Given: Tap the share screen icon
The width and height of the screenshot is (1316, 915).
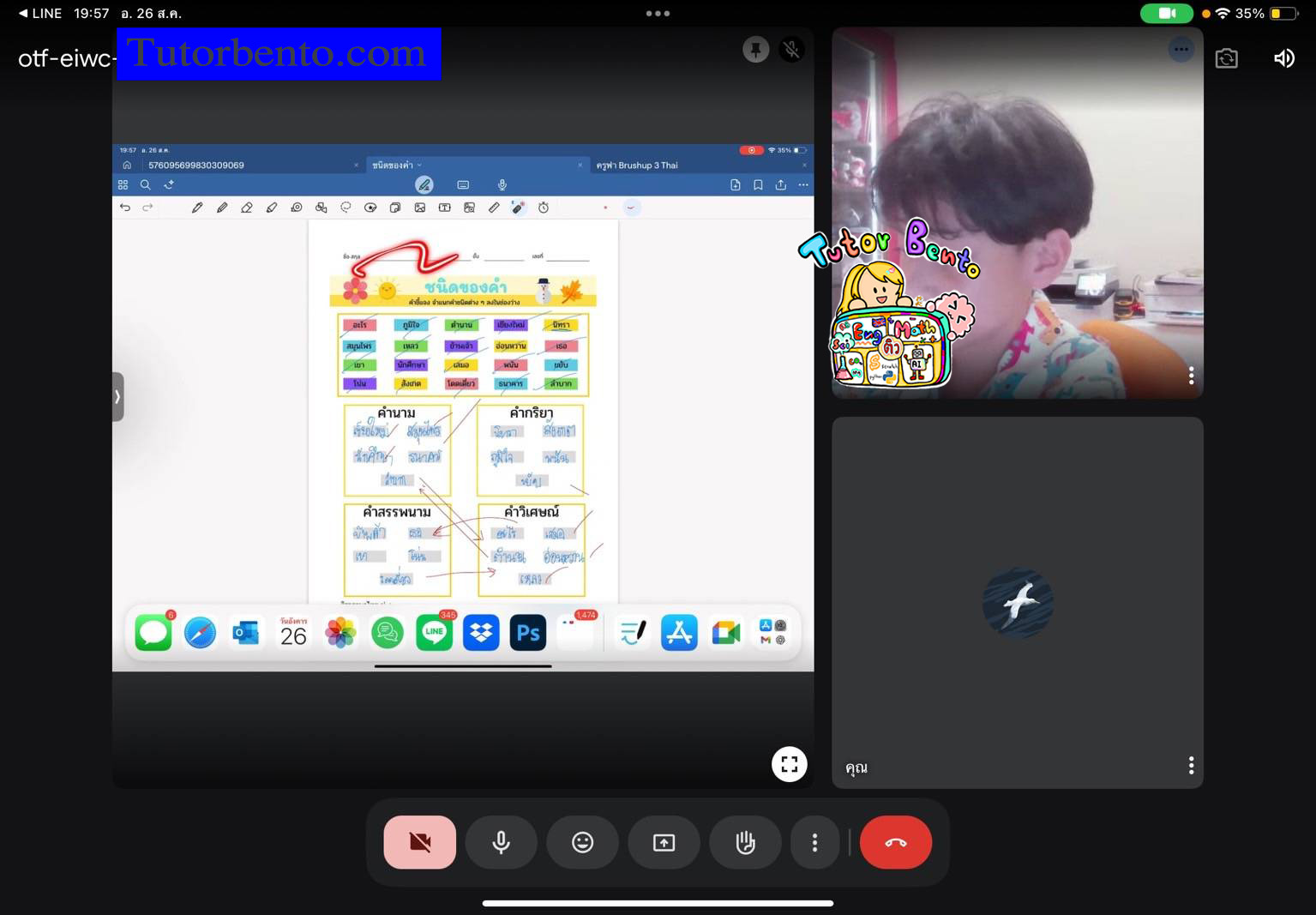Looking at the screenshot, I should [664, 842].
